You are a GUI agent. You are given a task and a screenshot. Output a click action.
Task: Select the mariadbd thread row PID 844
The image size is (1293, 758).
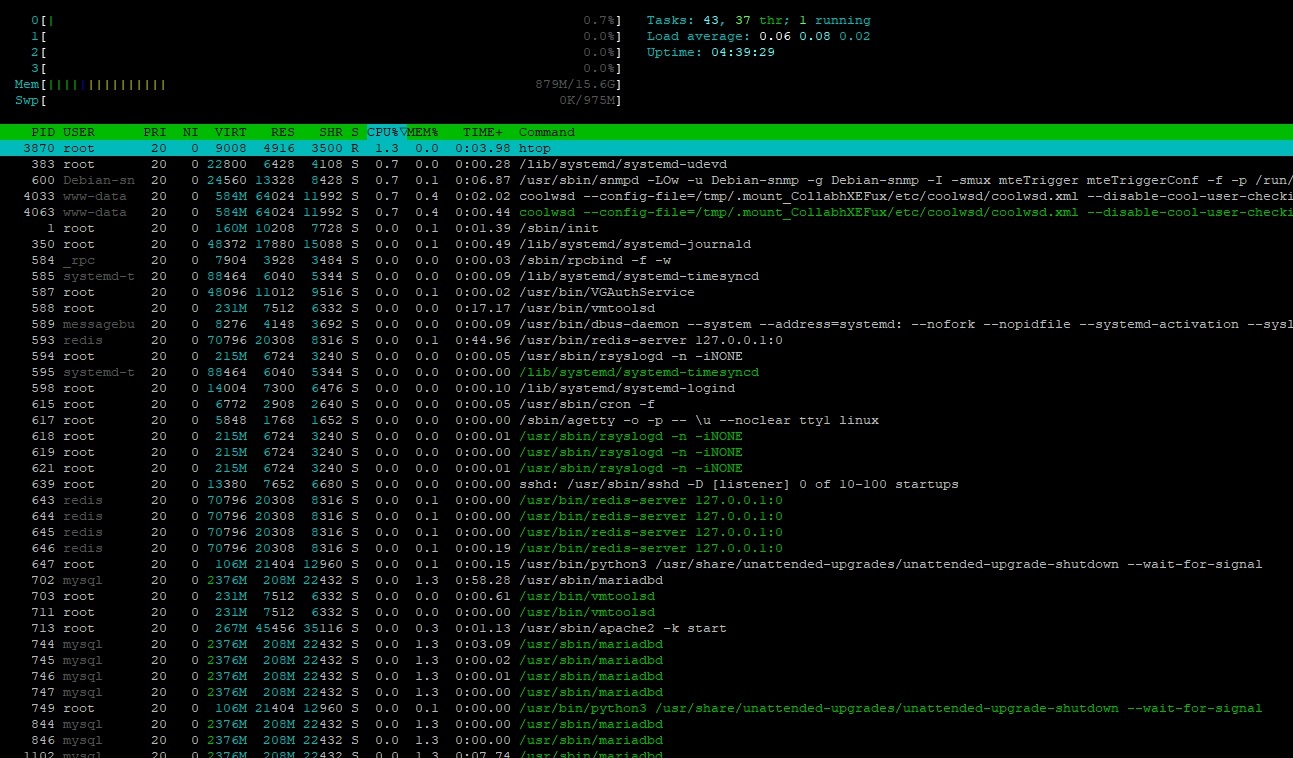[x=646, y=724]
